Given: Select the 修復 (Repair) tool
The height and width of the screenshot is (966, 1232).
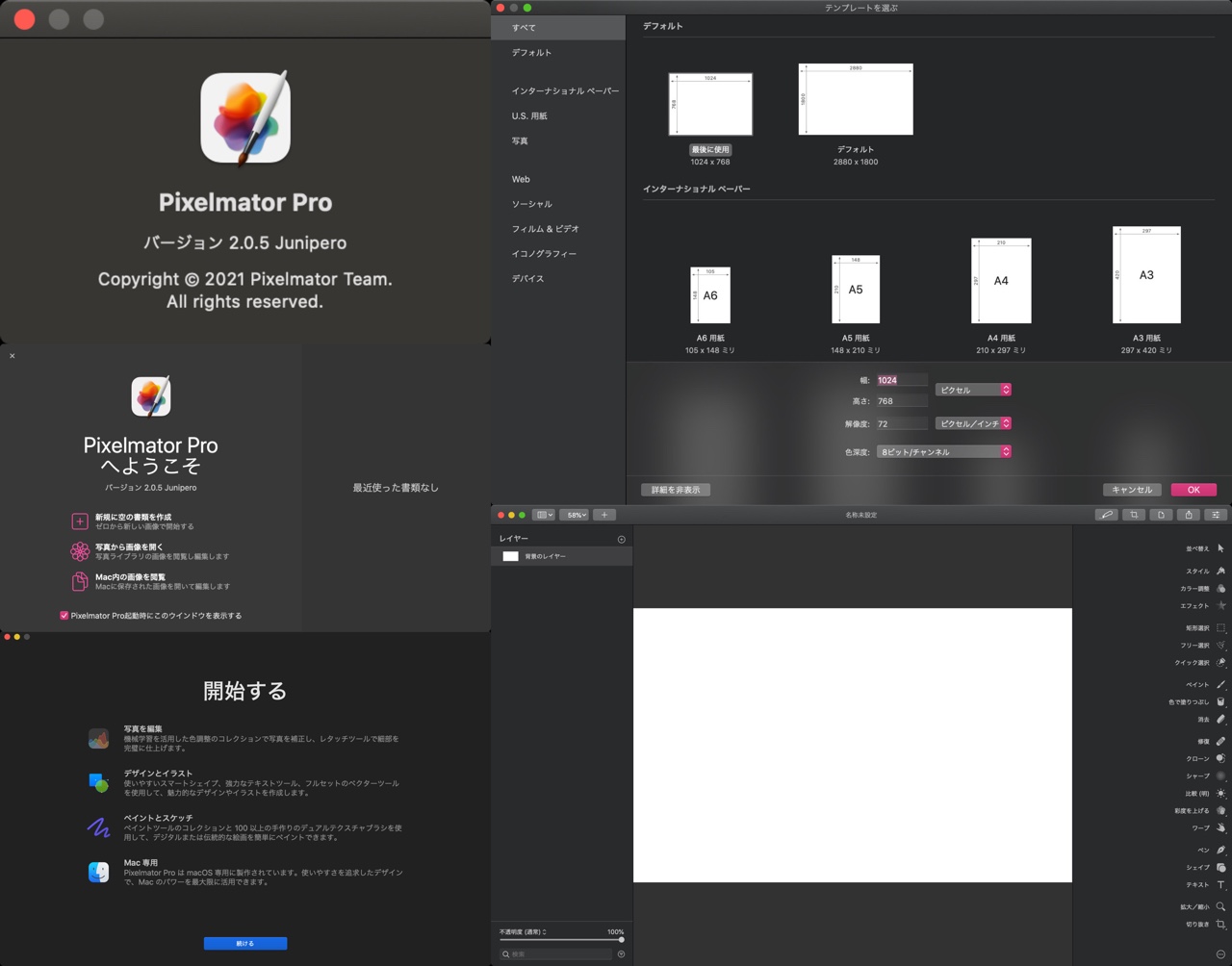Looking at the screenshot, I should 1220,741.
